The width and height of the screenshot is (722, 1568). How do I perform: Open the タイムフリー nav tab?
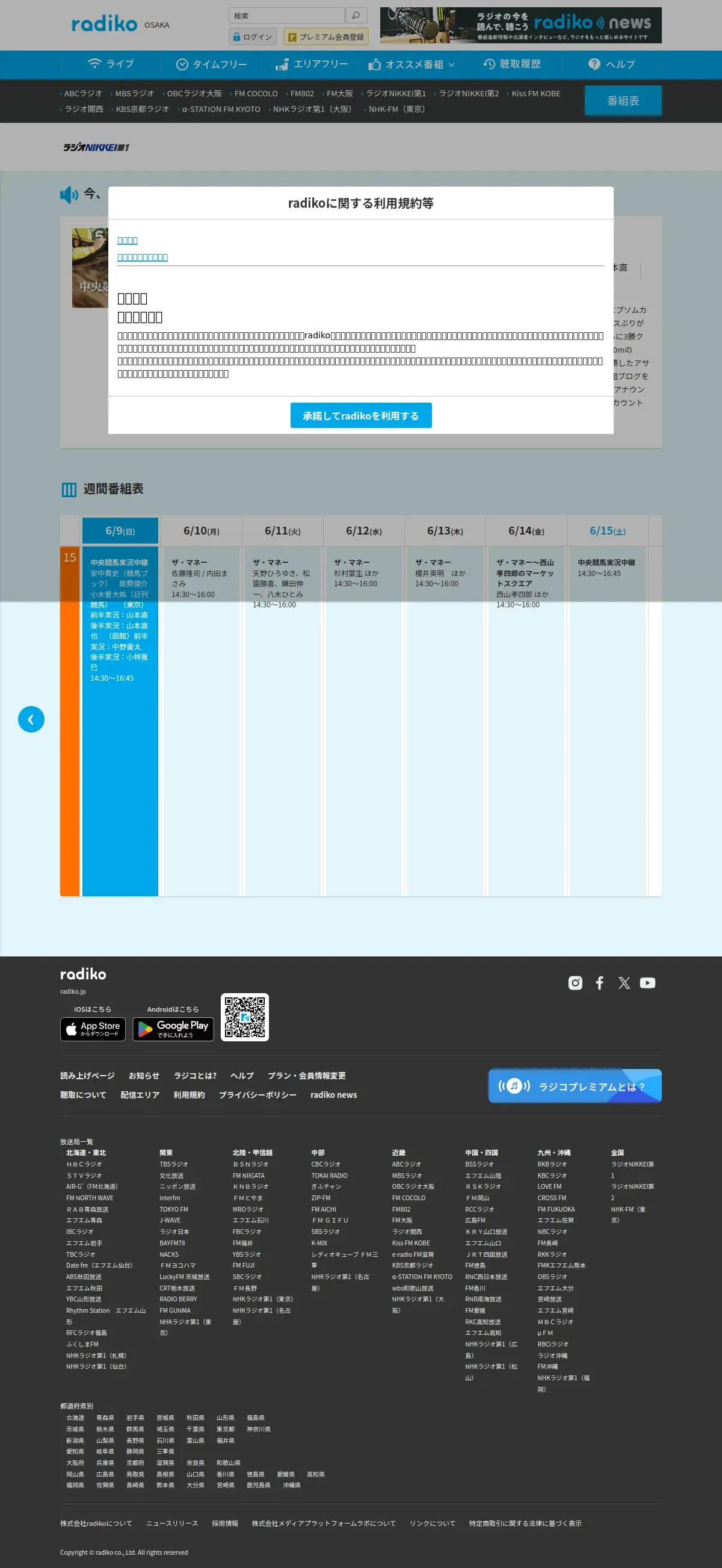211,64
